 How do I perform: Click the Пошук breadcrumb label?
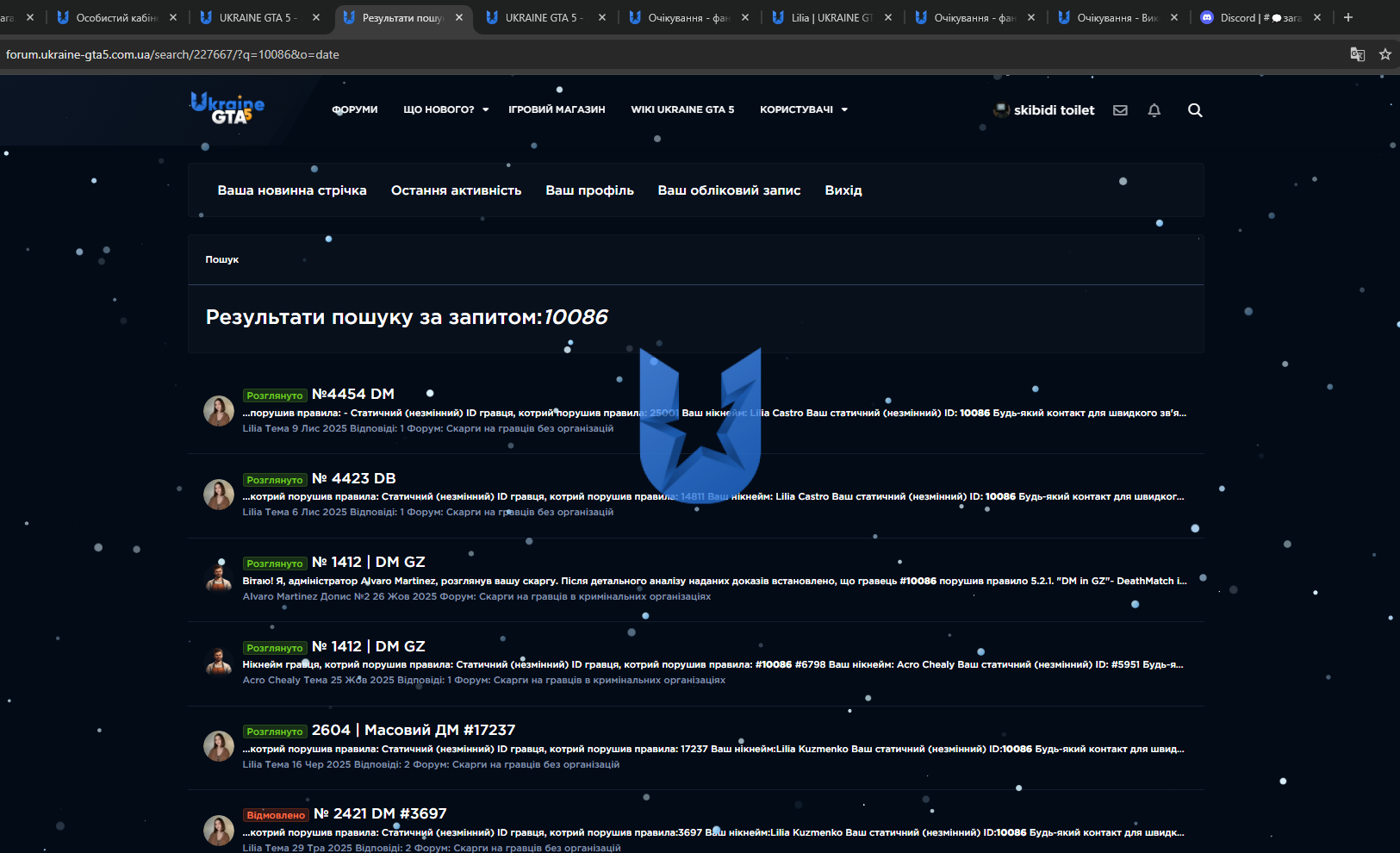pos(221,259)
